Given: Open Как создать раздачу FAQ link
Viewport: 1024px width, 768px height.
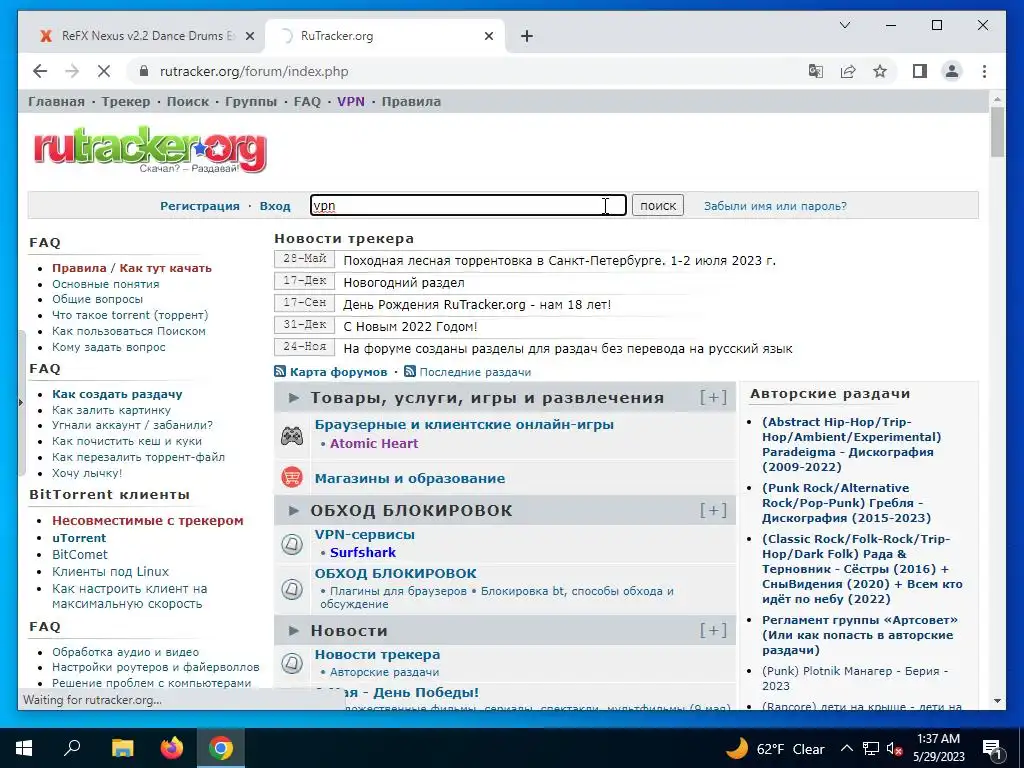Looking at the screenshot, I should pyautogui.click(x=117, y=394).
